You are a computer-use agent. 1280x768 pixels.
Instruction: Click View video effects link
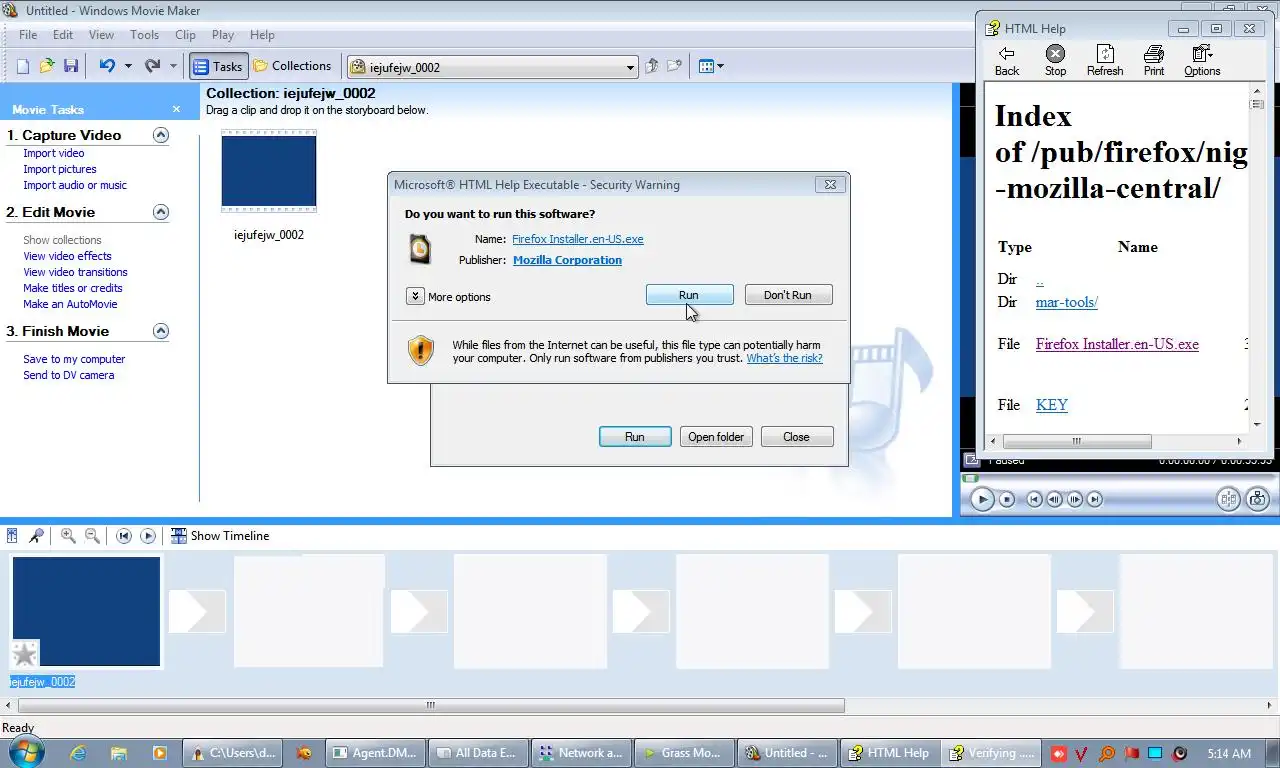(x=67, y=256)
